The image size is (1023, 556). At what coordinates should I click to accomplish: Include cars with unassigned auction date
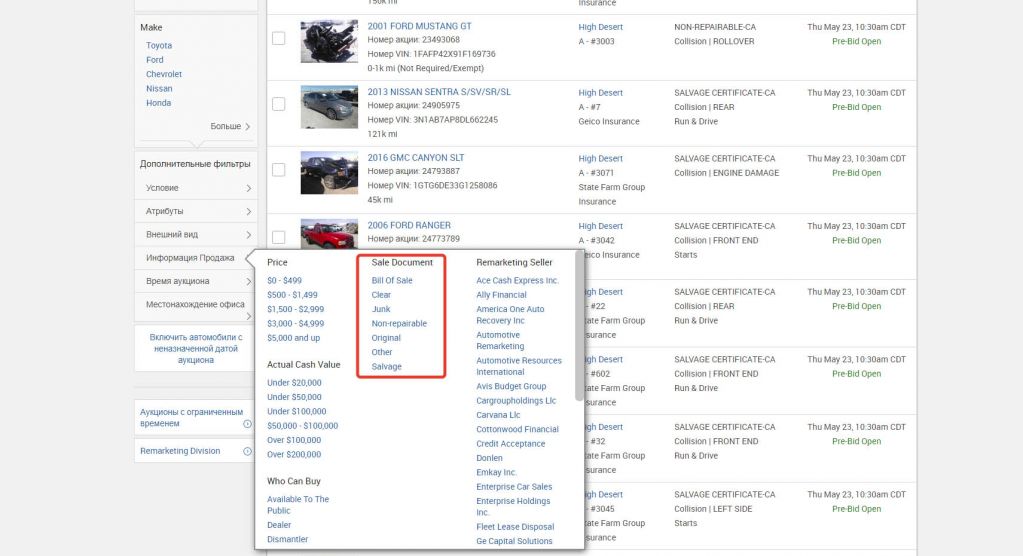pos(196,348)
